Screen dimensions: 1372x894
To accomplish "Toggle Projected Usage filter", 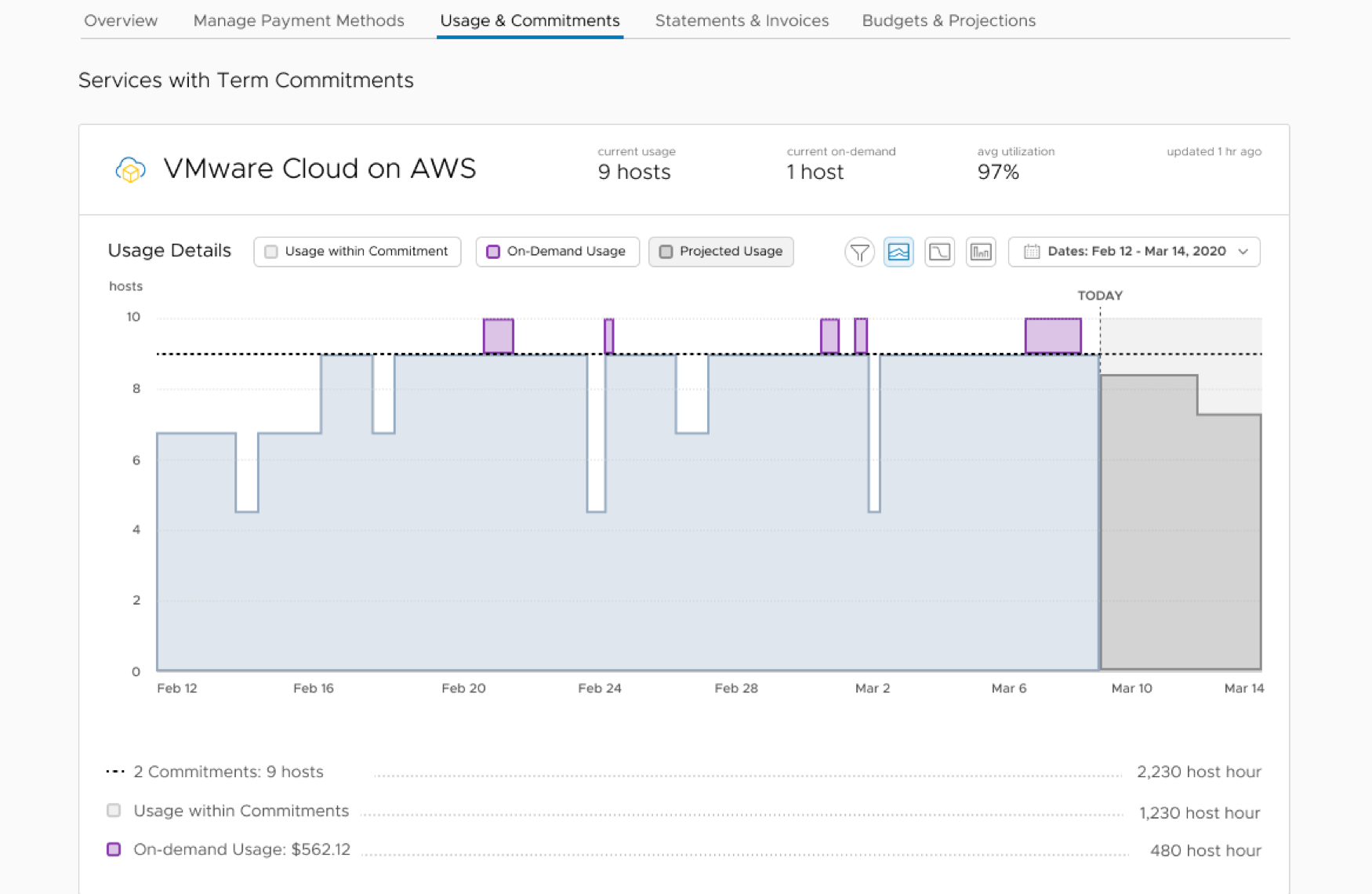I will click(x=721, y=252).
